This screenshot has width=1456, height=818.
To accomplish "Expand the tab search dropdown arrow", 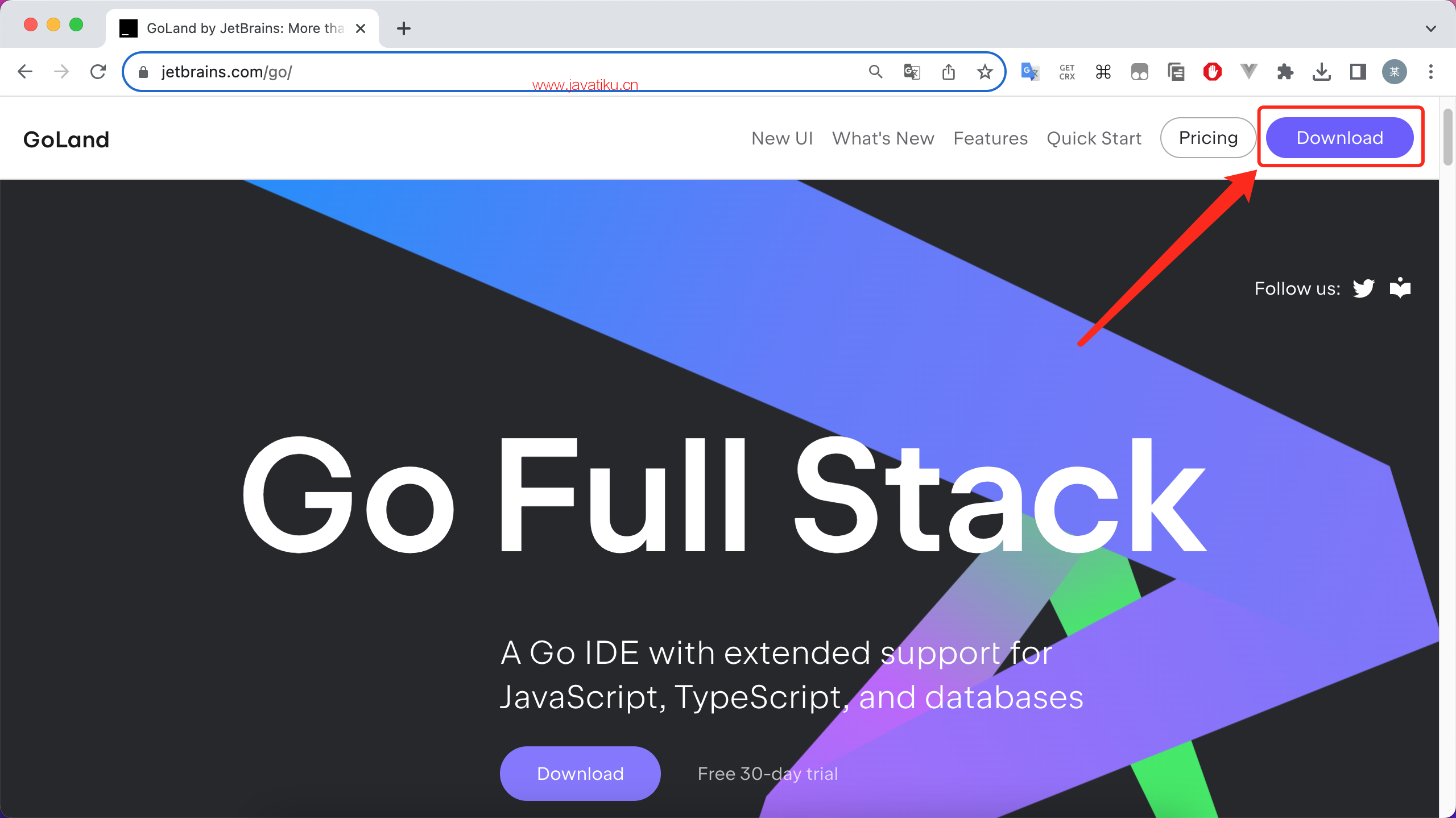I will [1431, 28].
